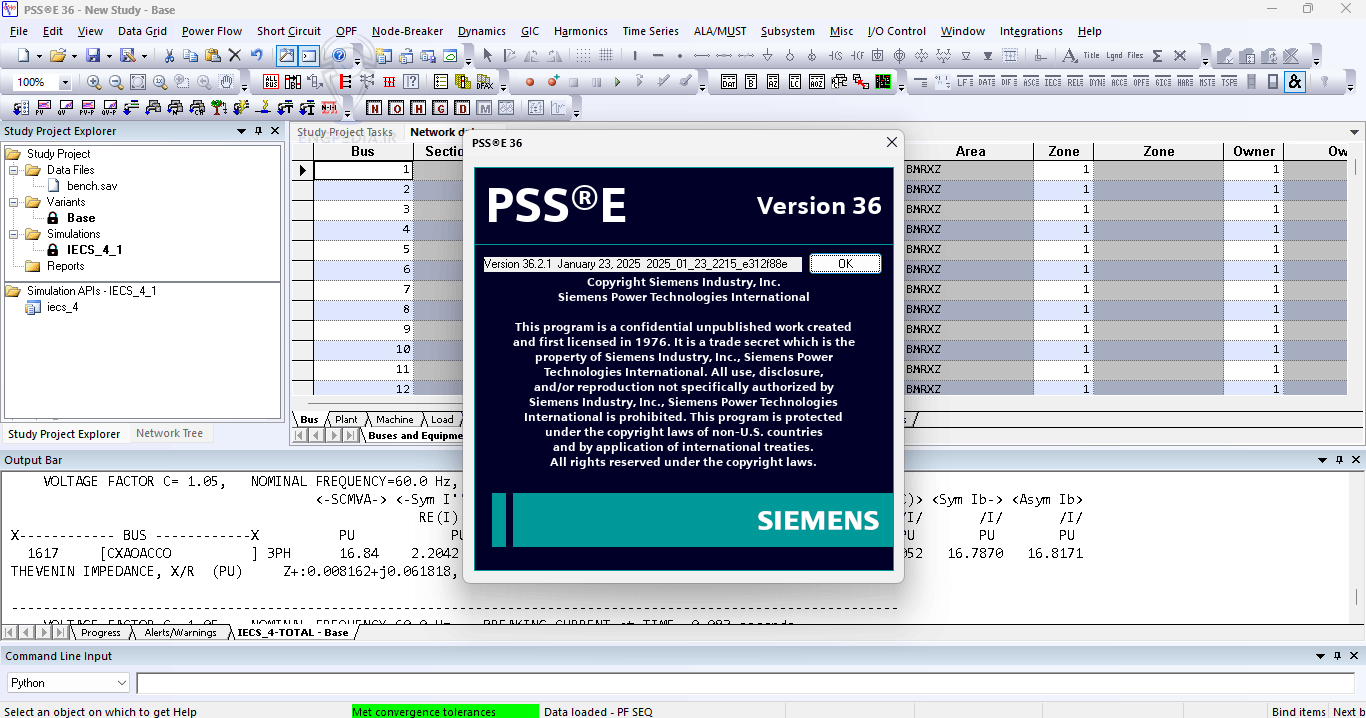Image resolution: width=1366 pixels, height=718 pixels.
Task: Open Study Project Explorer panel options arrow
Action: [x=241, y=131]
